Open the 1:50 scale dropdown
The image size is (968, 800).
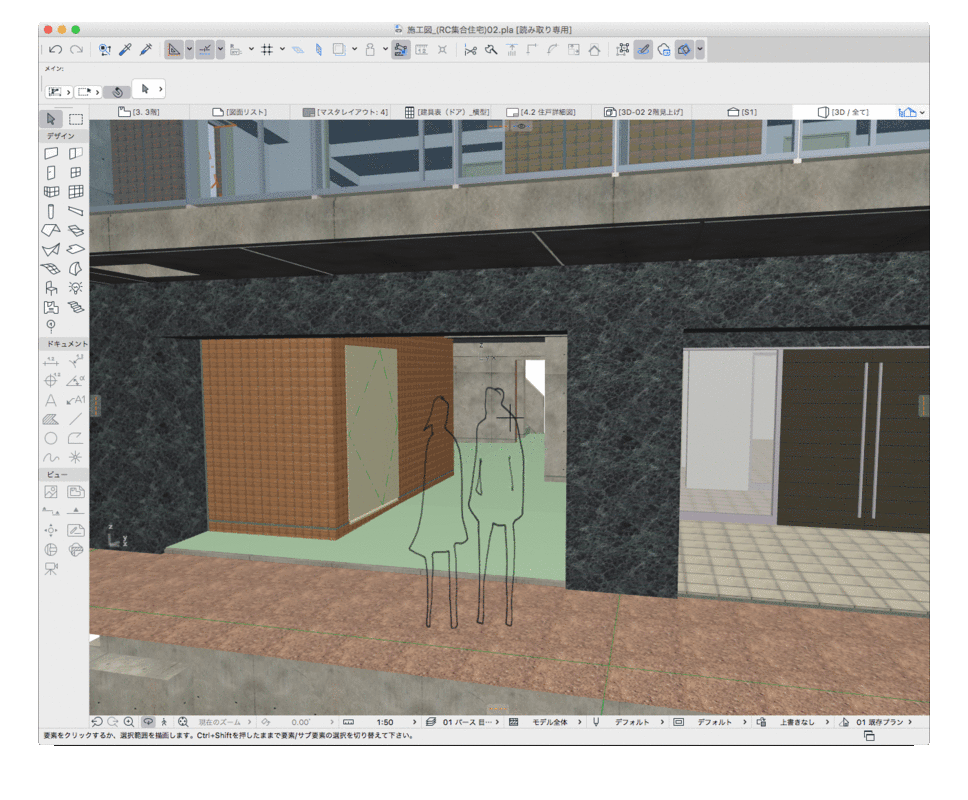[x=386, y=721]
